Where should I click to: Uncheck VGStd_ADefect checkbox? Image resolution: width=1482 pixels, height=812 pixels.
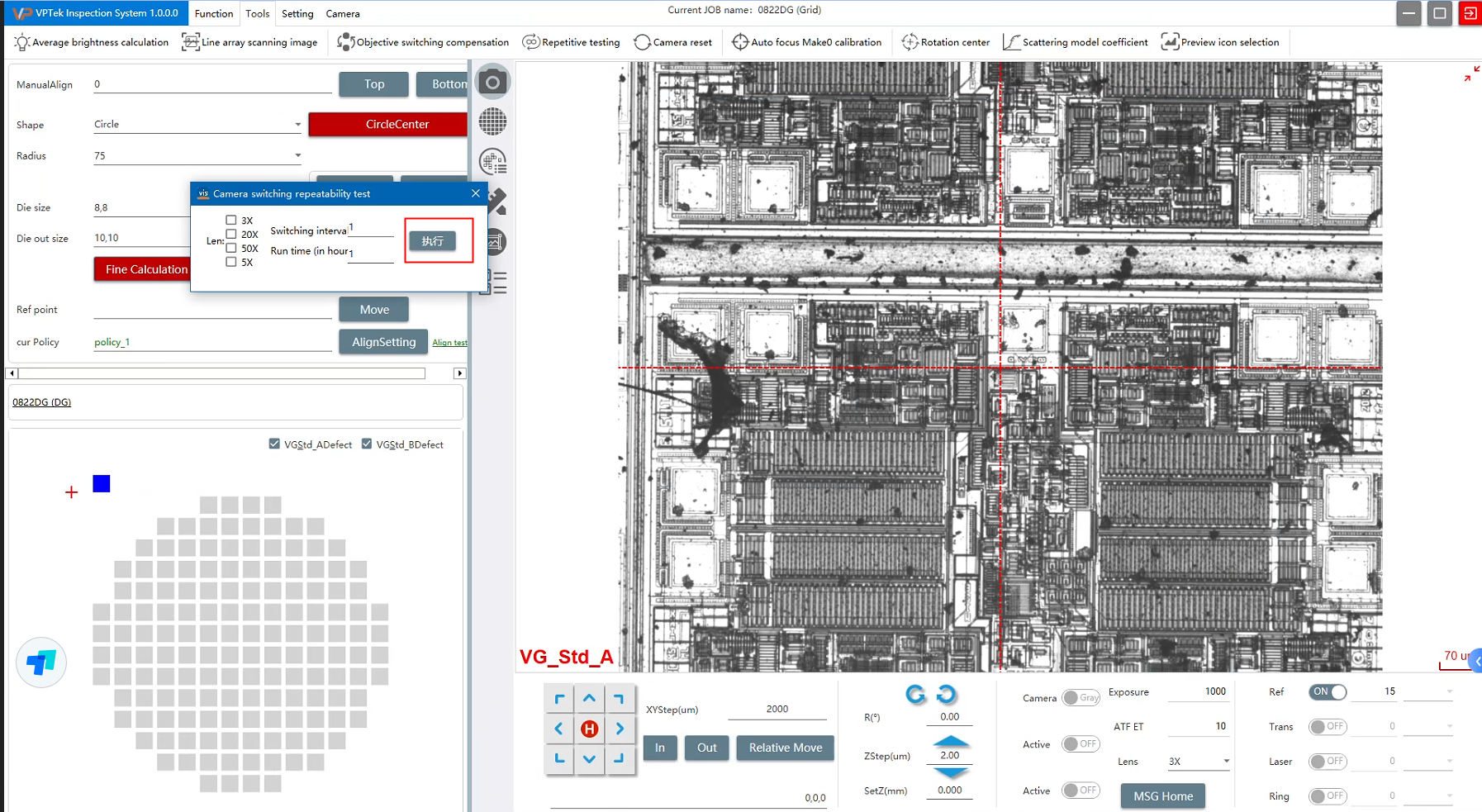pyautogui.click(x=274, y=444)
